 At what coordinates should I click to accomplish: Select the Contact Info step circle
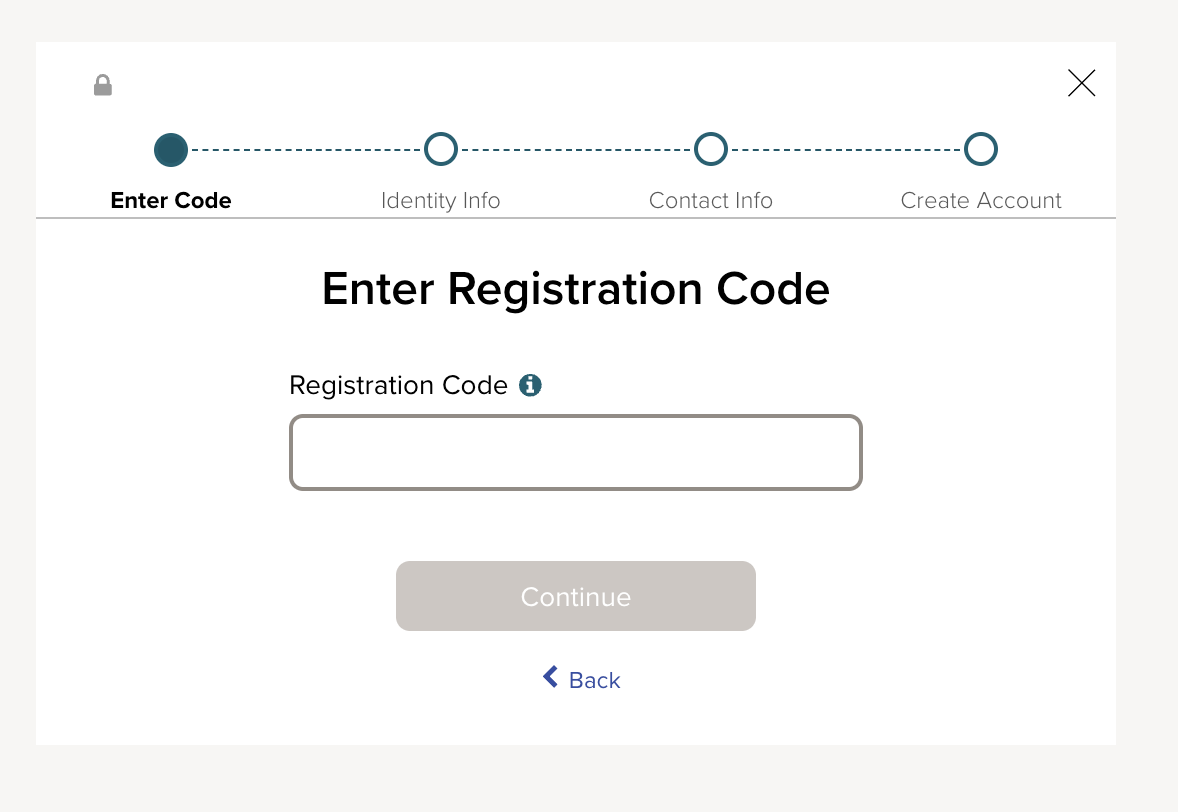pyautogui.click(x=711, y=149)
